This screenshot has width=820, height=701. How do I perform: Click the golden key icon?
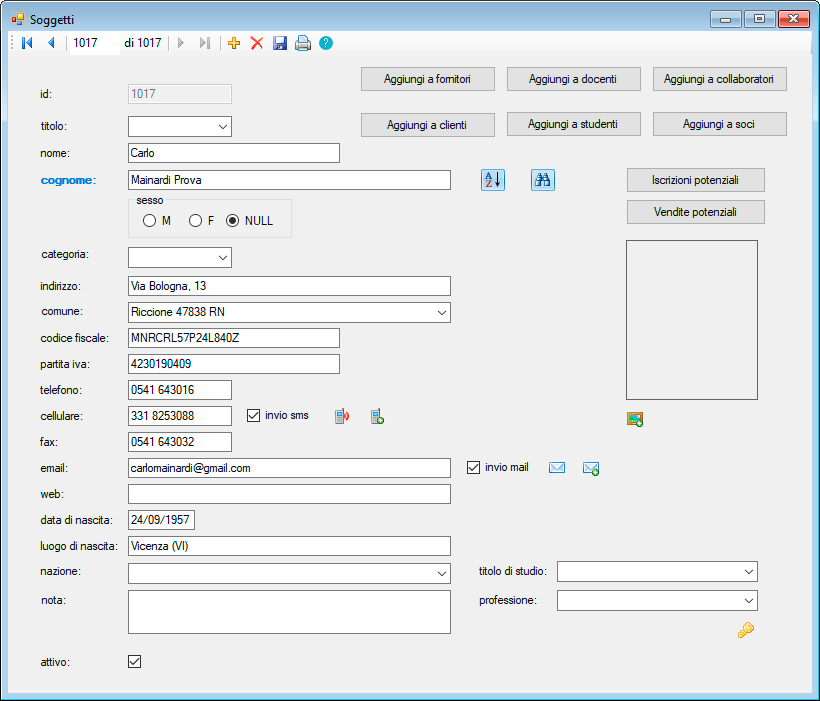click(746, 630)
